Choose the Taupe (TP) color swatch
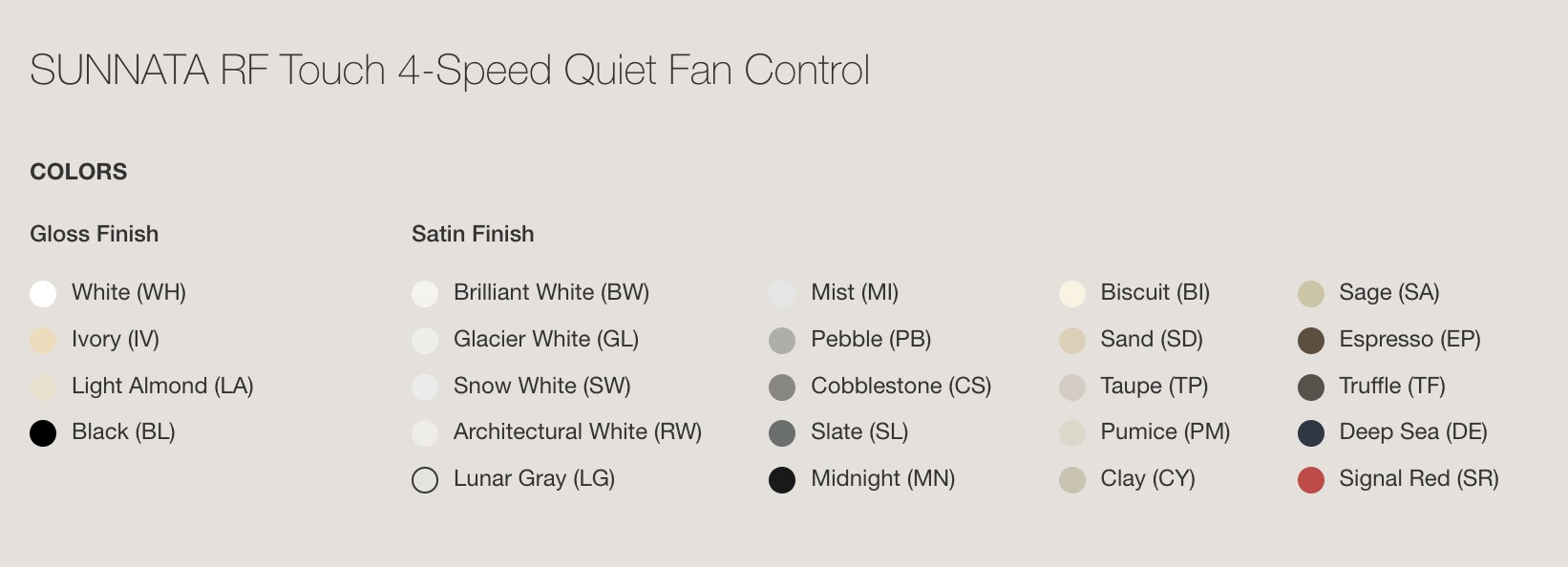The height and width of the screenshot is (567, 1568). point(1072,387)
